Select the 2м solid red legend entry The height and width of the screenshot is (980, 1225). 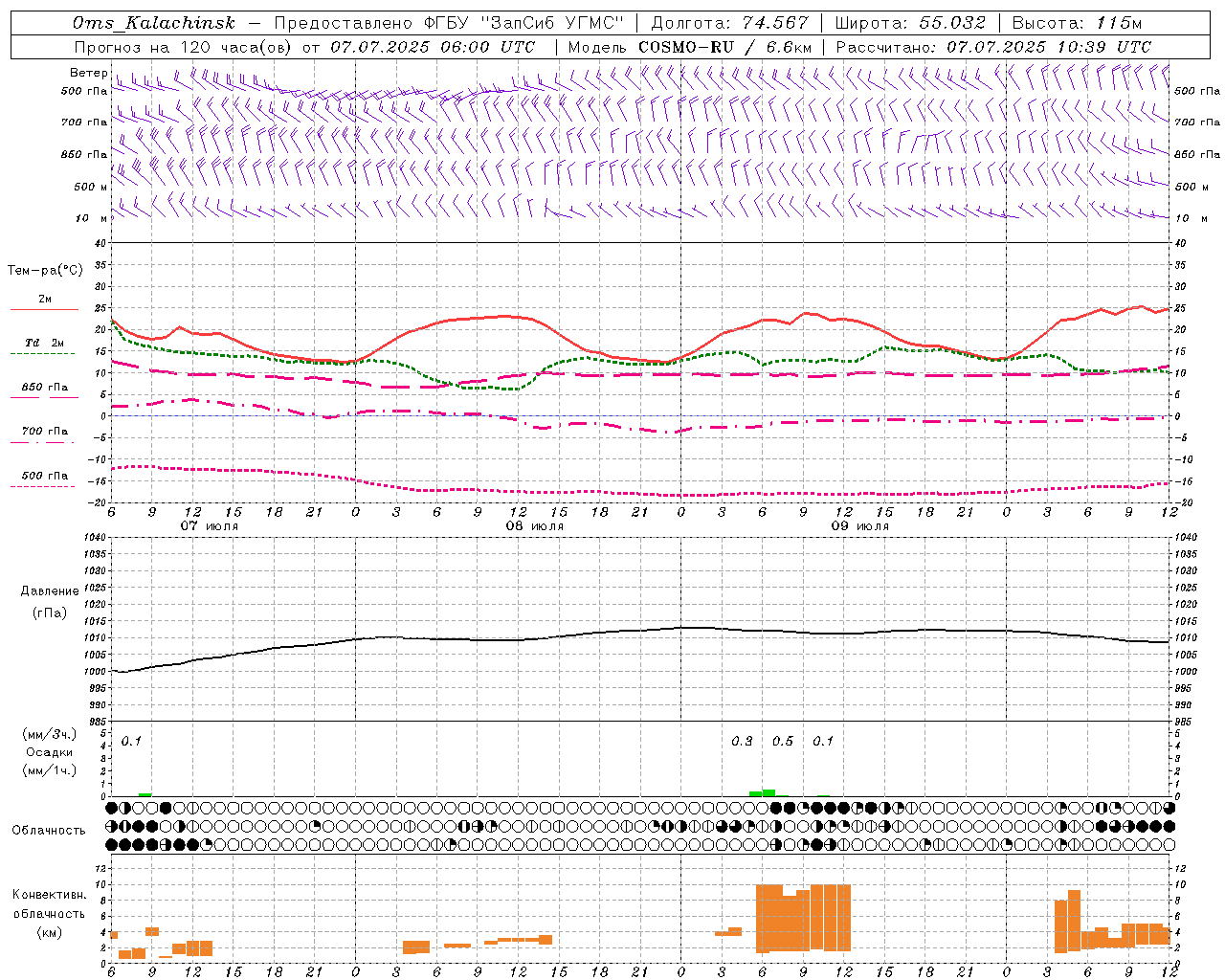(44, 303)
